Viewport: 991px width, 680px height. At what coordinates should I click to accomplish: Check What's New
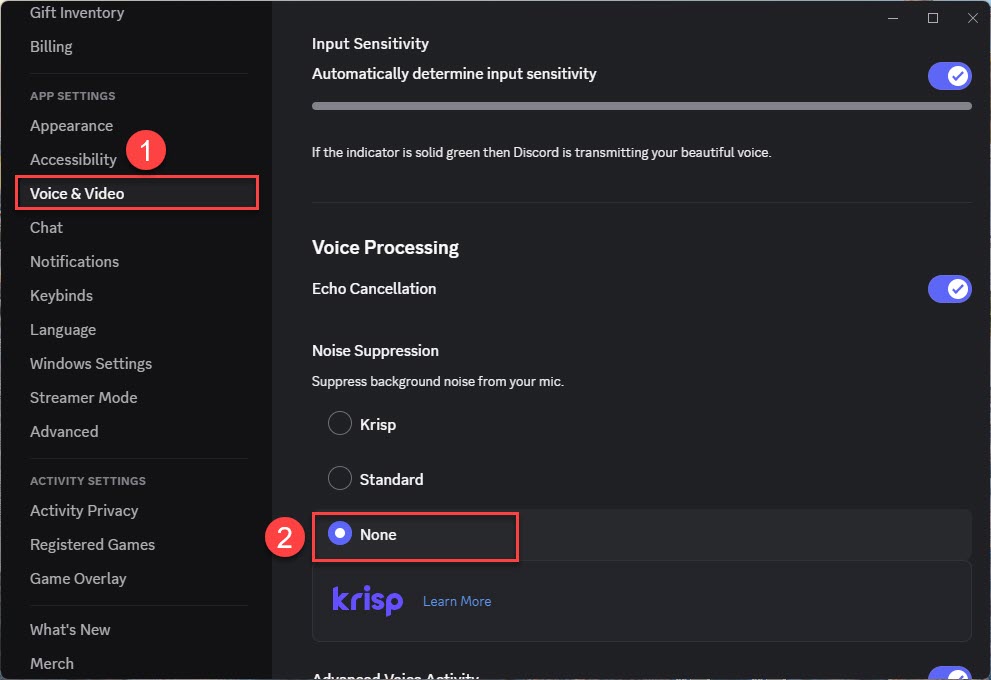pos(70,629)
